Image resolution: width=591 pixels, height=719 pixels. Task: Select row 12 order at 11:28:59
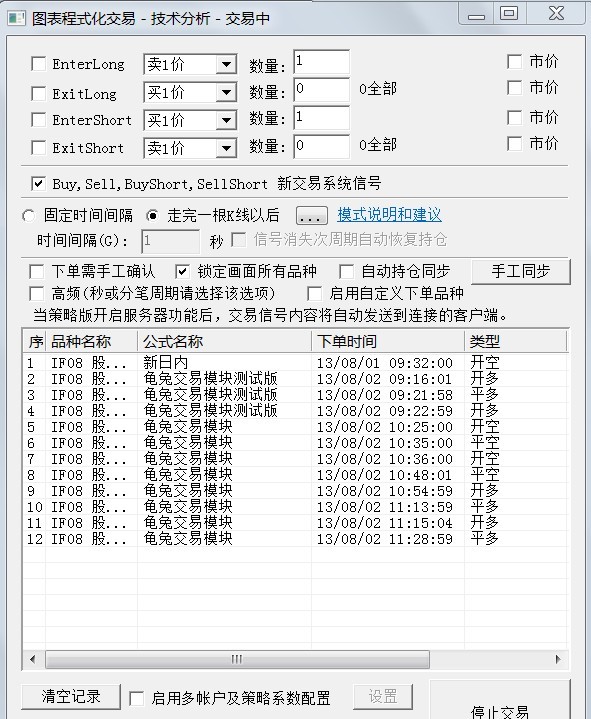295,539
